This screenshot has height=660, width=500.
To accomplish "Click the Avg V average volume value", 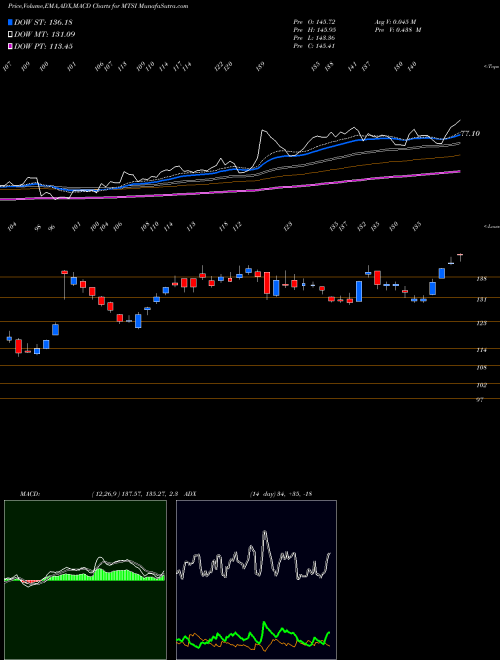I will 395,21.
